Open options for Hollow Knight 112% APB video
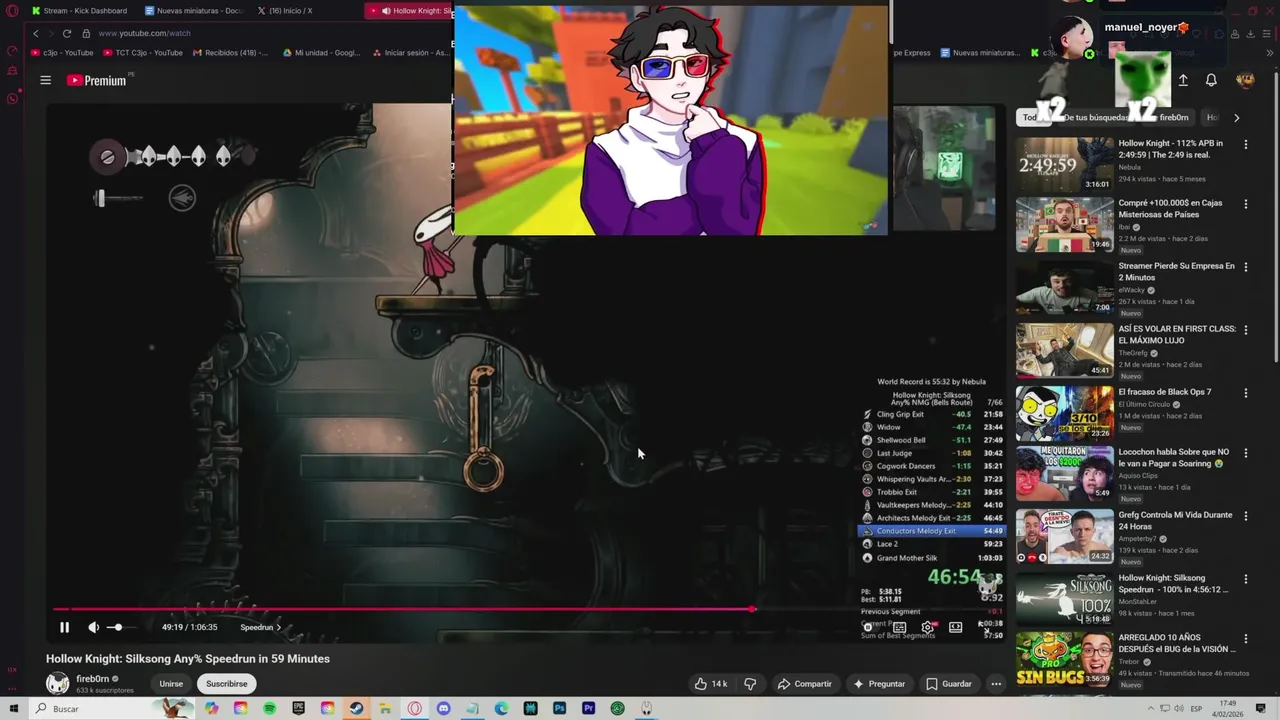This screenshot has width=1280, height=720. 1245,144
